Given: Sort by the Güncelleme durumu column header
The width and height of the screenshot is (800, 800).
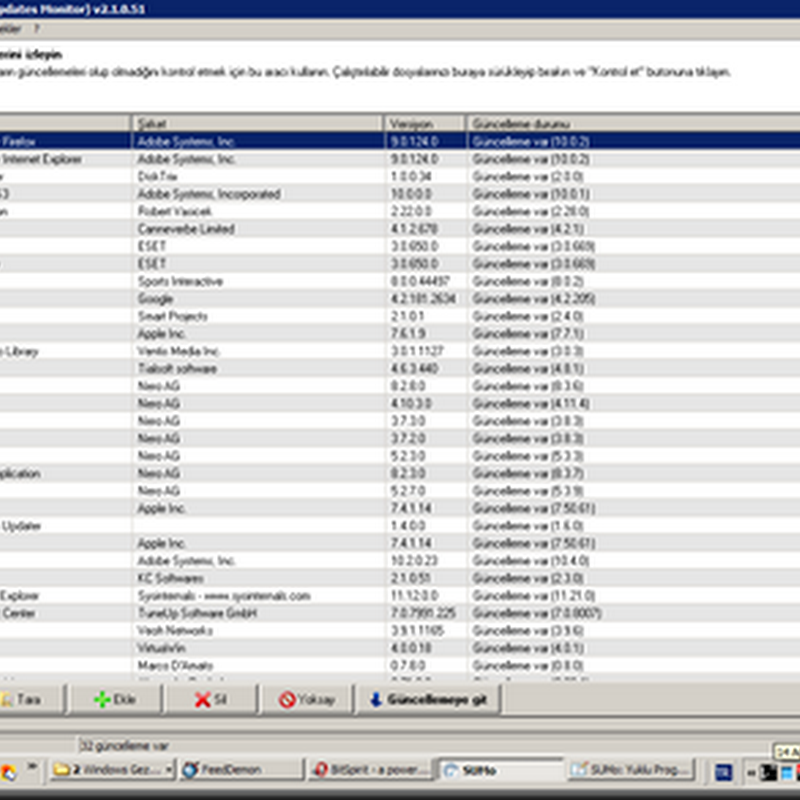Looking at the screenshot, I should [633, 123].
